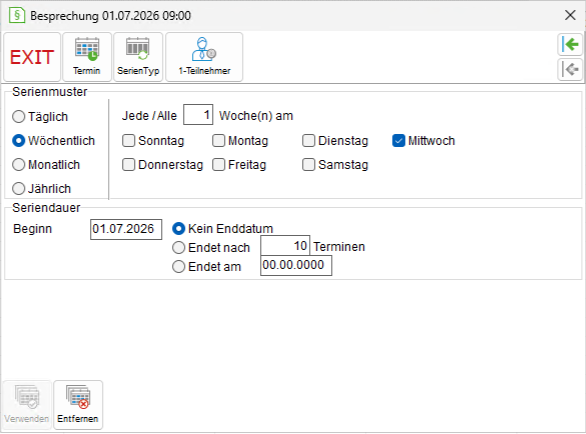Click the Entfernen remove-series icon
Viewport: 586px width, 434px height.
click(x=78, y=405)
